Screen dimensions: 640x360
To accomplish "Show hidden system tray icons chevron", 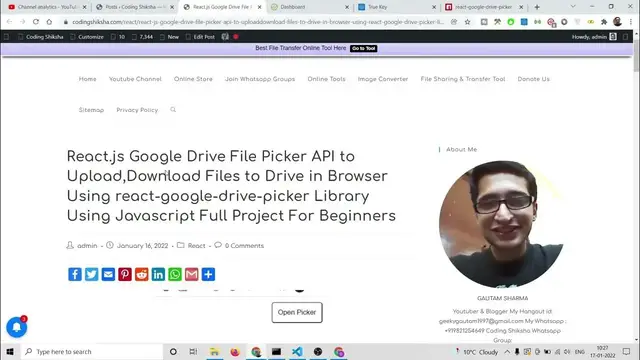I will point(507,351).
